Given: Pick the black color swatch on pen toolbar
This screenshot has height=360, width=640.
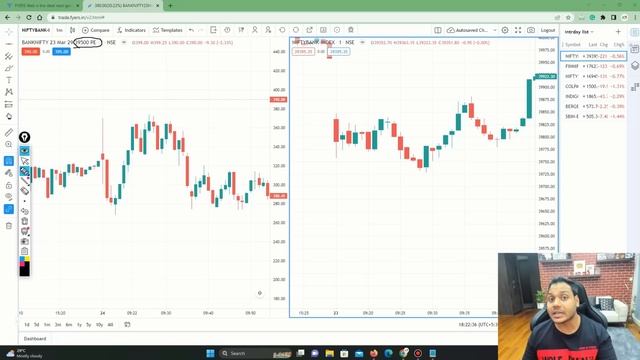Looking at the screenshot, I should [x=24, y=270].
